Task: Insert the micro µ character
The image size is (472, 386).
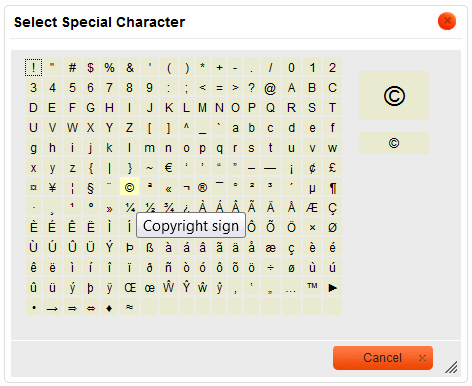Action: (312, 188)
